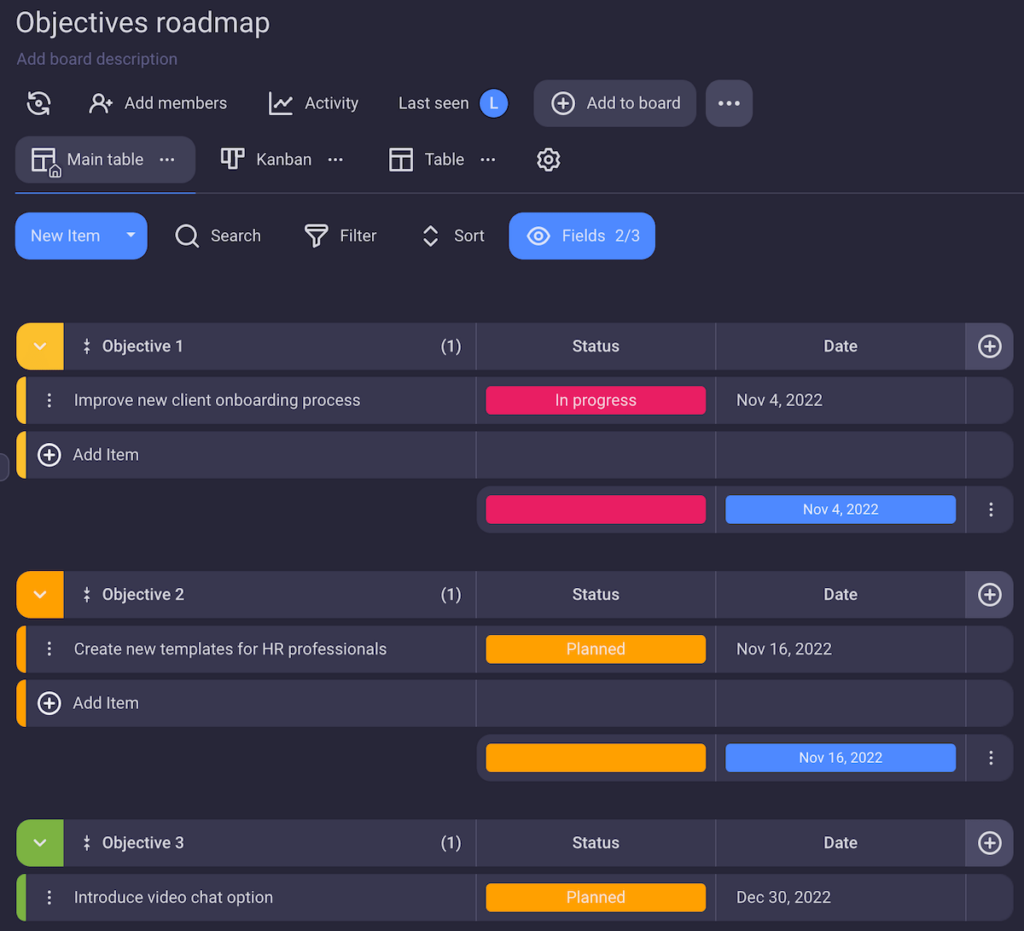The image size is (1024, 931).
Task: Click the Last seen user avatar L
Action: [493, 103]
